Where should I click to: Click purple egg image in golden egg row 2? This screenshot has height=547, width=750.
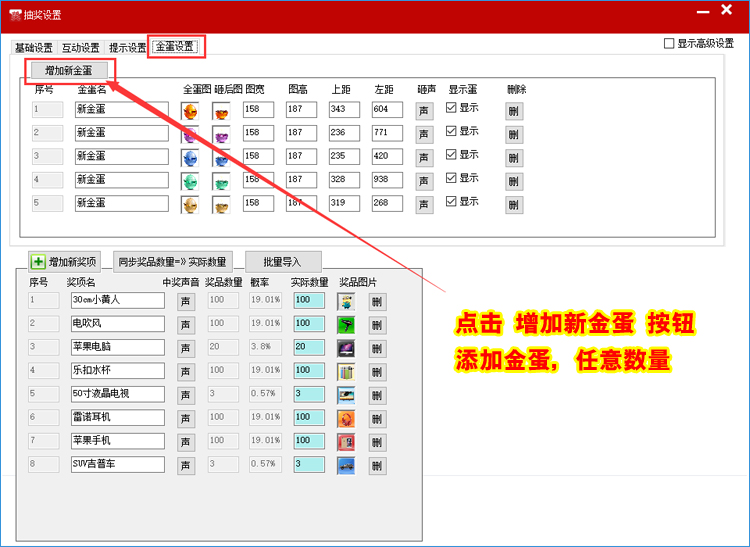click(x=190, y=134)
